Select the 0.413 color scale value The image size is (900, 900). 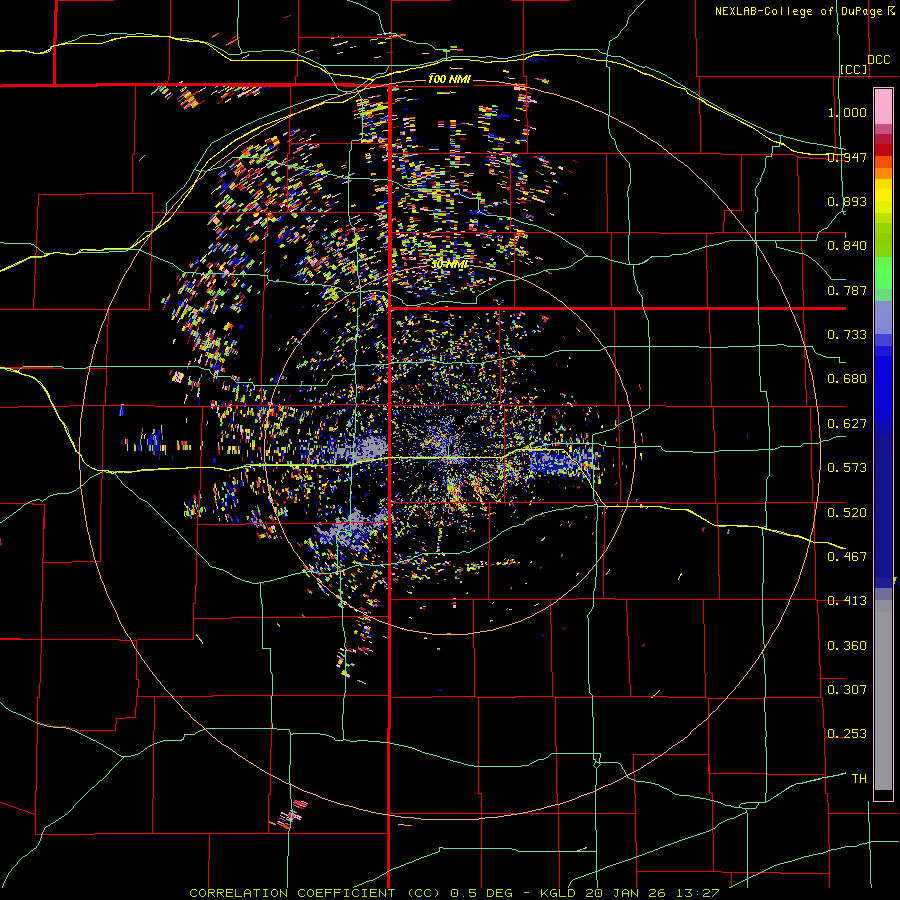point(847,601)
